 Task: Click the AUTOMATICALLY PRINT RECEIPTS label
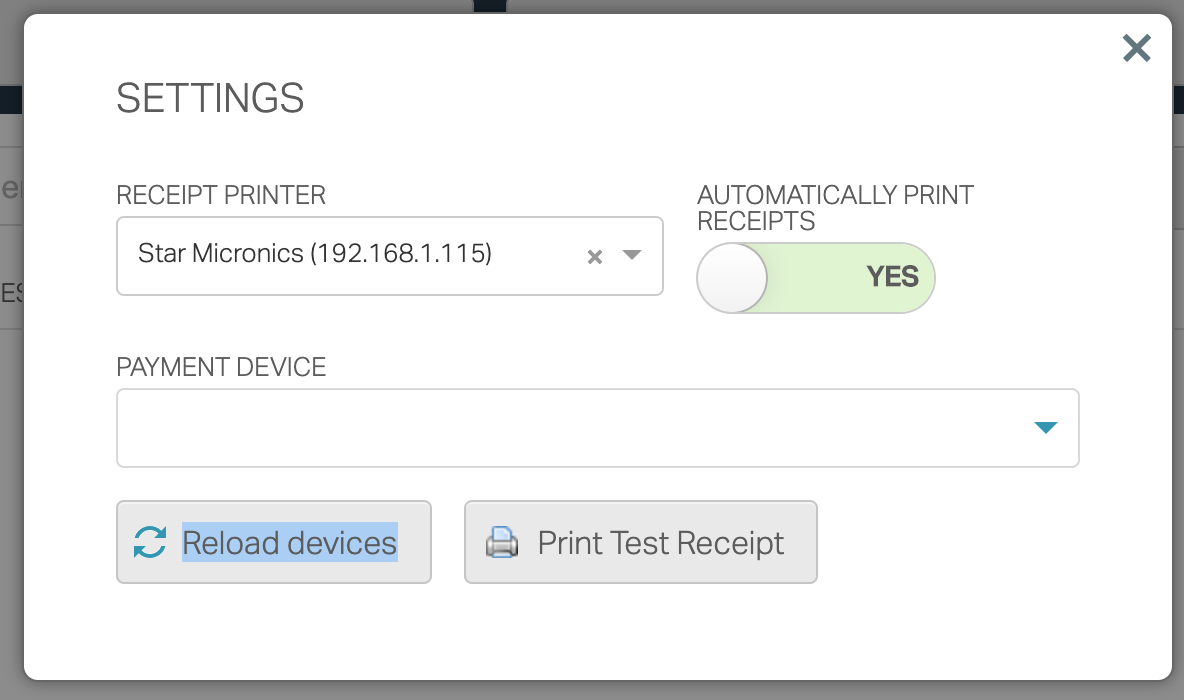pos(835,208)
